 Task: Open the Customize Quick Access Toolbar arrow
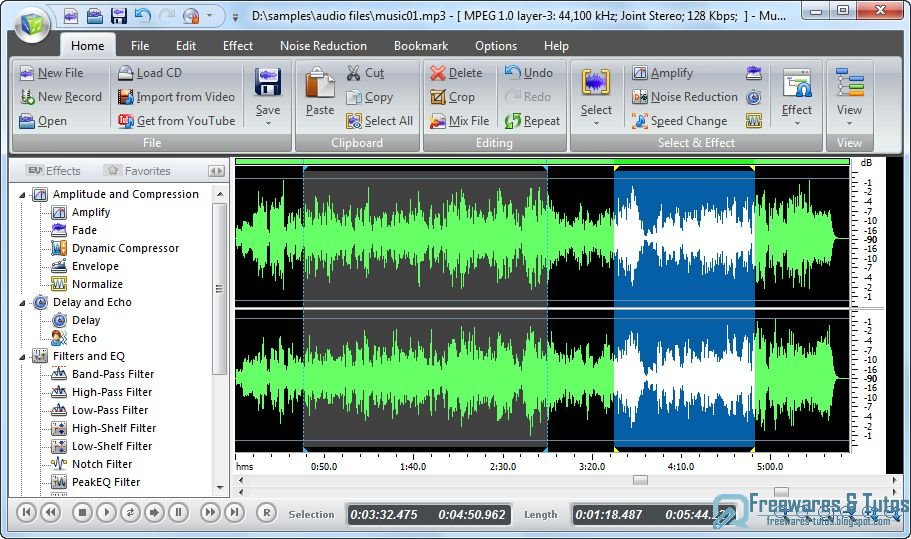235,17
